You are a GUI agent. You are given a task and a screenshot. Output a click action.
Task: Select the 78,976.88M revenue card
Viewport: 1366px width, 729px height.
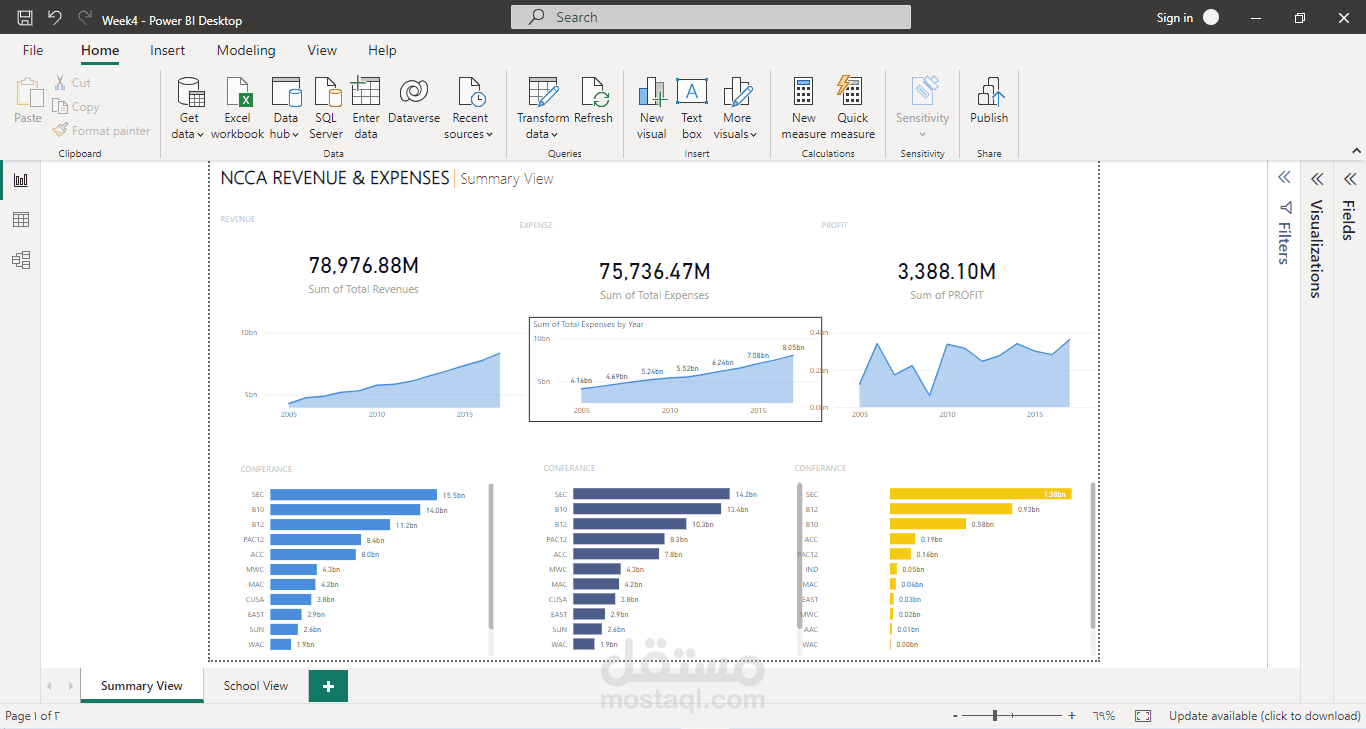[x=363, y=273]
